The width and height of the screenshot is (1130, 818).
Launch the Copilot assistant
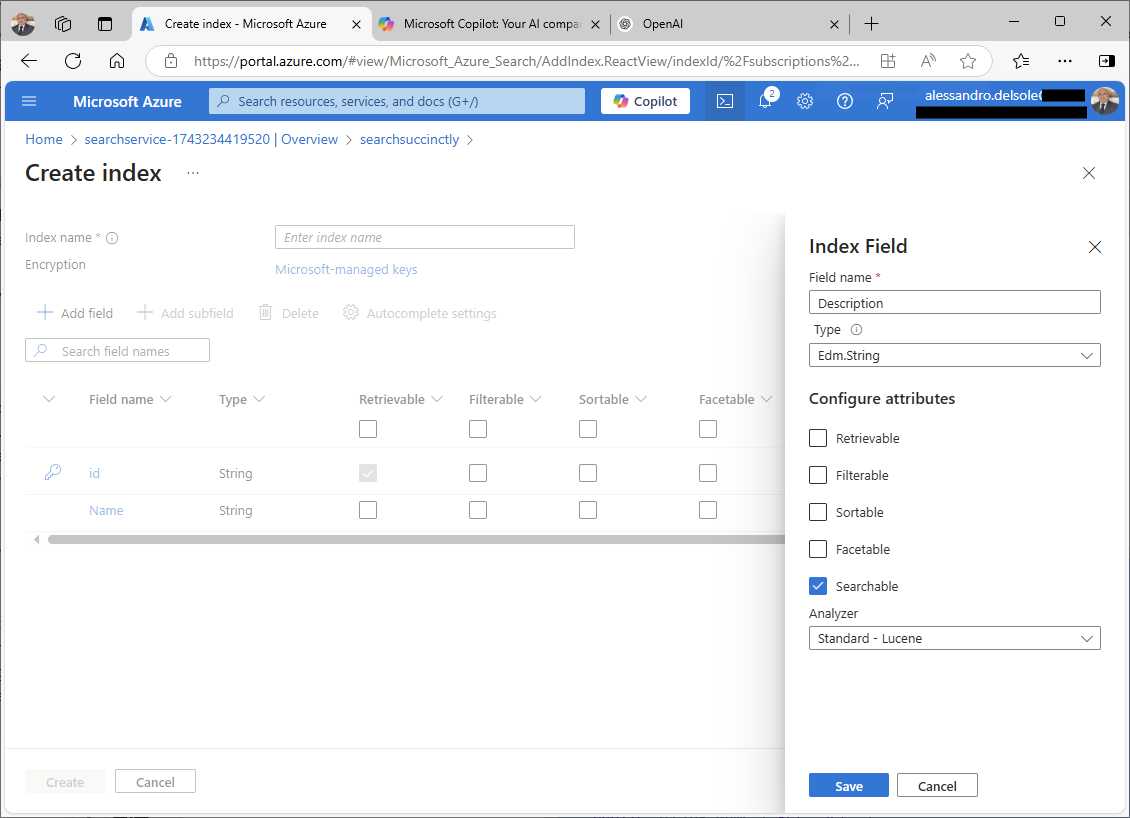click(x=644, y=101)
